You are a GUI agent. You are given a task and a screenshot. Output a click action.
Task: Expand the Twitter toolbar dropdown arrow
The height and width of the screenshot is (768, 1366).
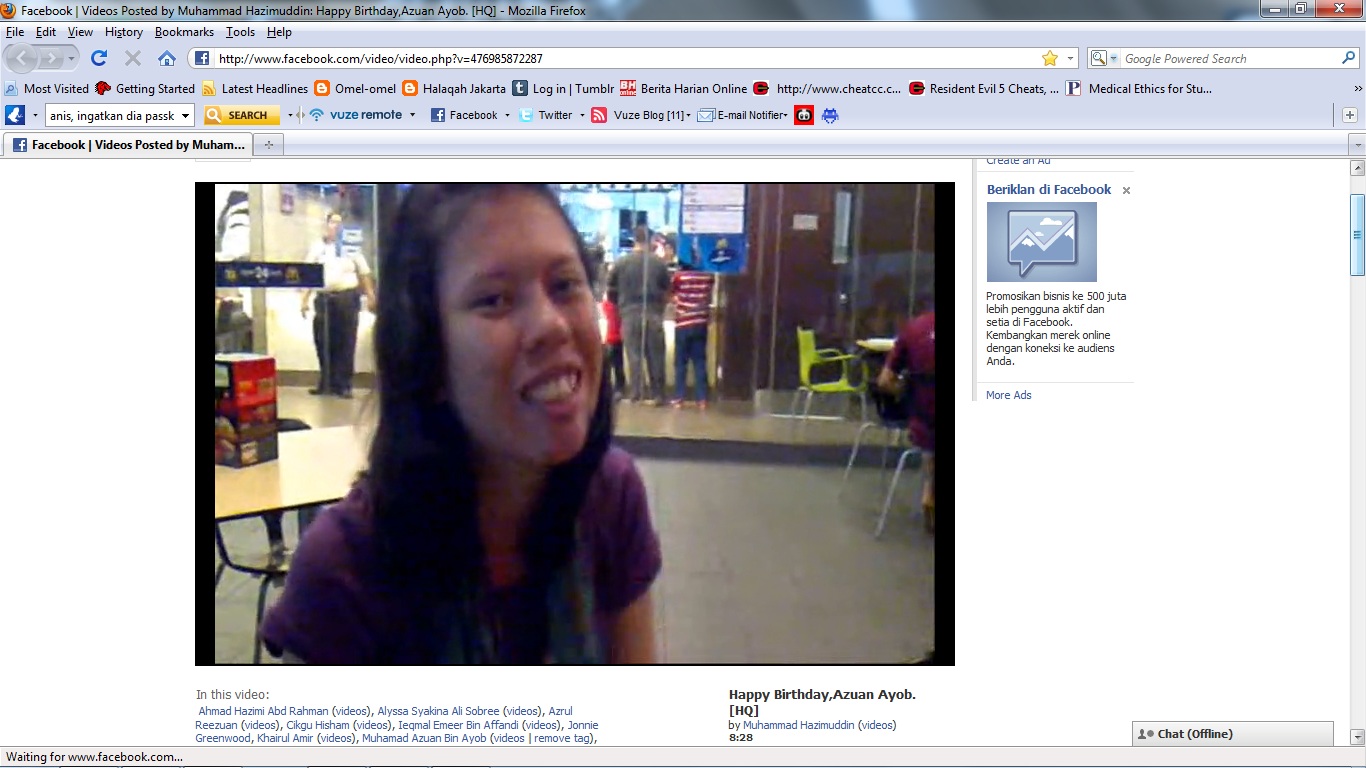point(582,115)
